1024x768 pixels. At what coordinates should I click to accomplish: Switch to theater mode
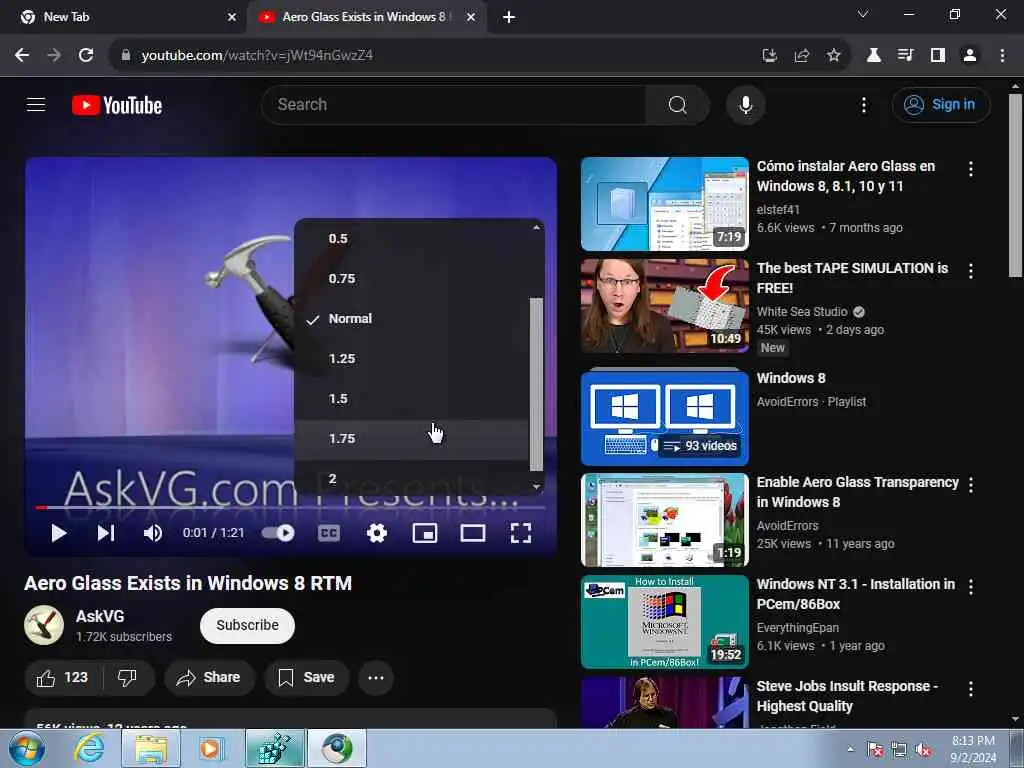coord(473,533)
